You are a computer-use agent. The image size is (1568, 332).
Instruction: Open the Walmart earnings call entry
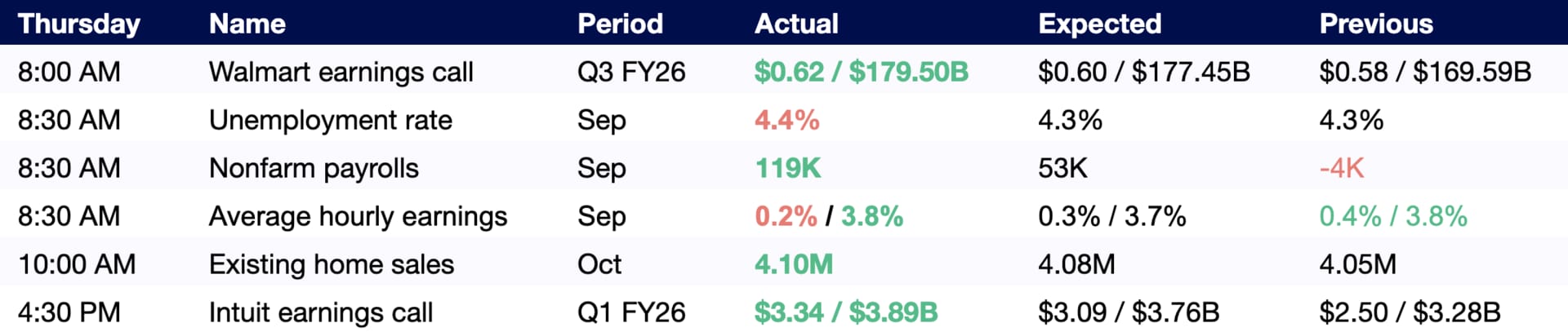[341, 72]
